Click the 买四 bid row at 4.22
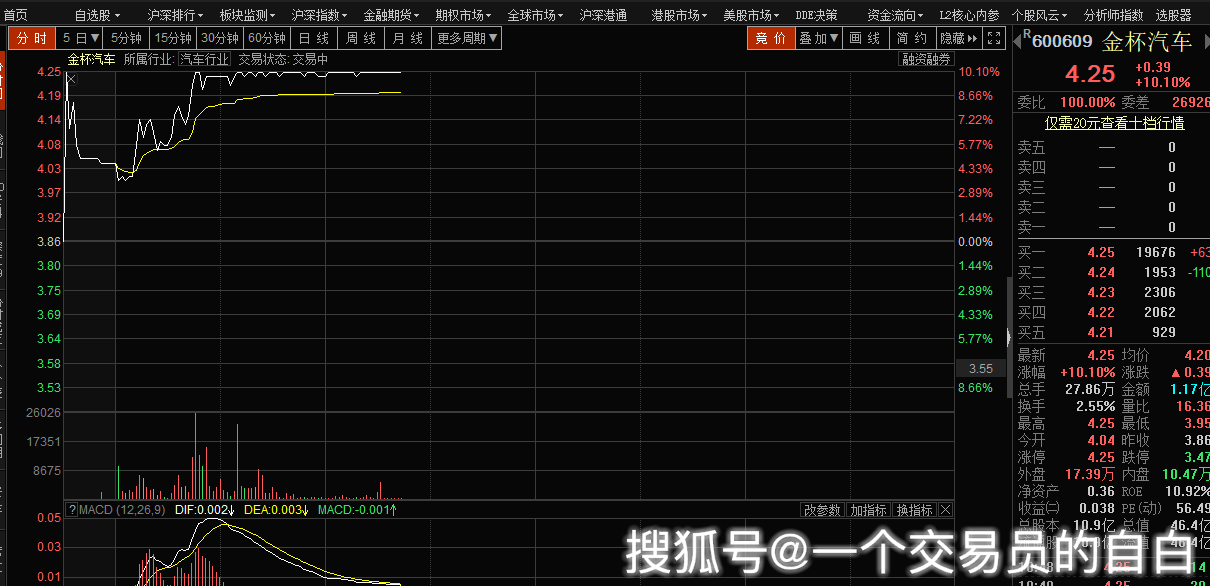Screen dimensions: 1210x586 click(1112, 312)
